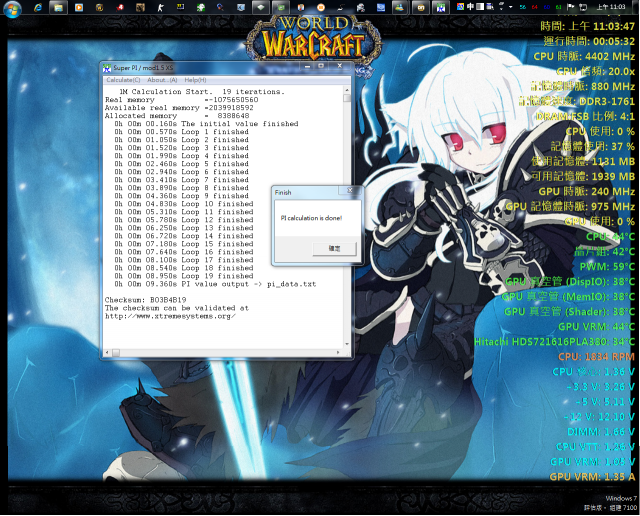The height and width of the screenshot is (516, 640).
Task: Open the Windows Start orb
Action: pyautogui.click(x=12, y=8)
